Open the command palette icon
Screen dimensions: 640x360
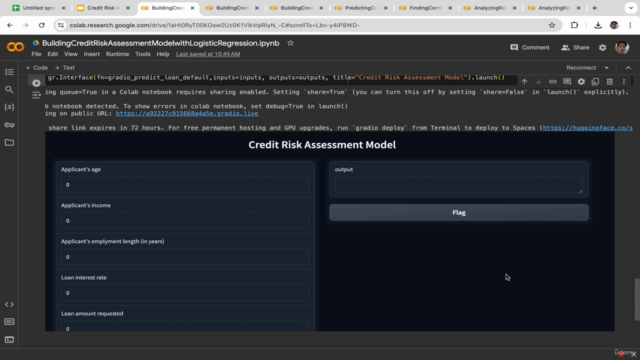pyautogui.click(x=9, y=322)
